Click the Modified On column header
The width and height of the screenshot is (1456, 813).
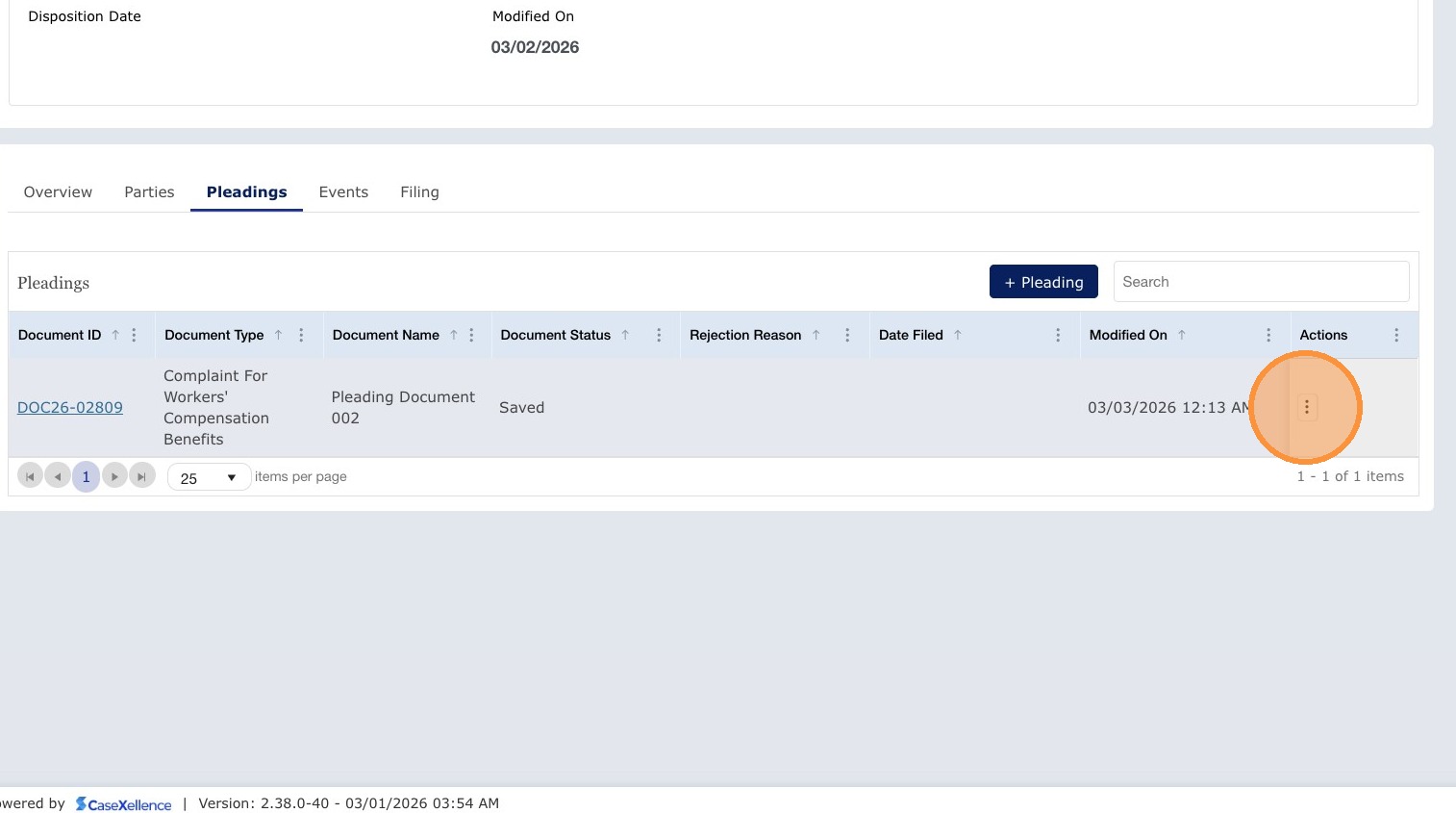(1128, 335)
